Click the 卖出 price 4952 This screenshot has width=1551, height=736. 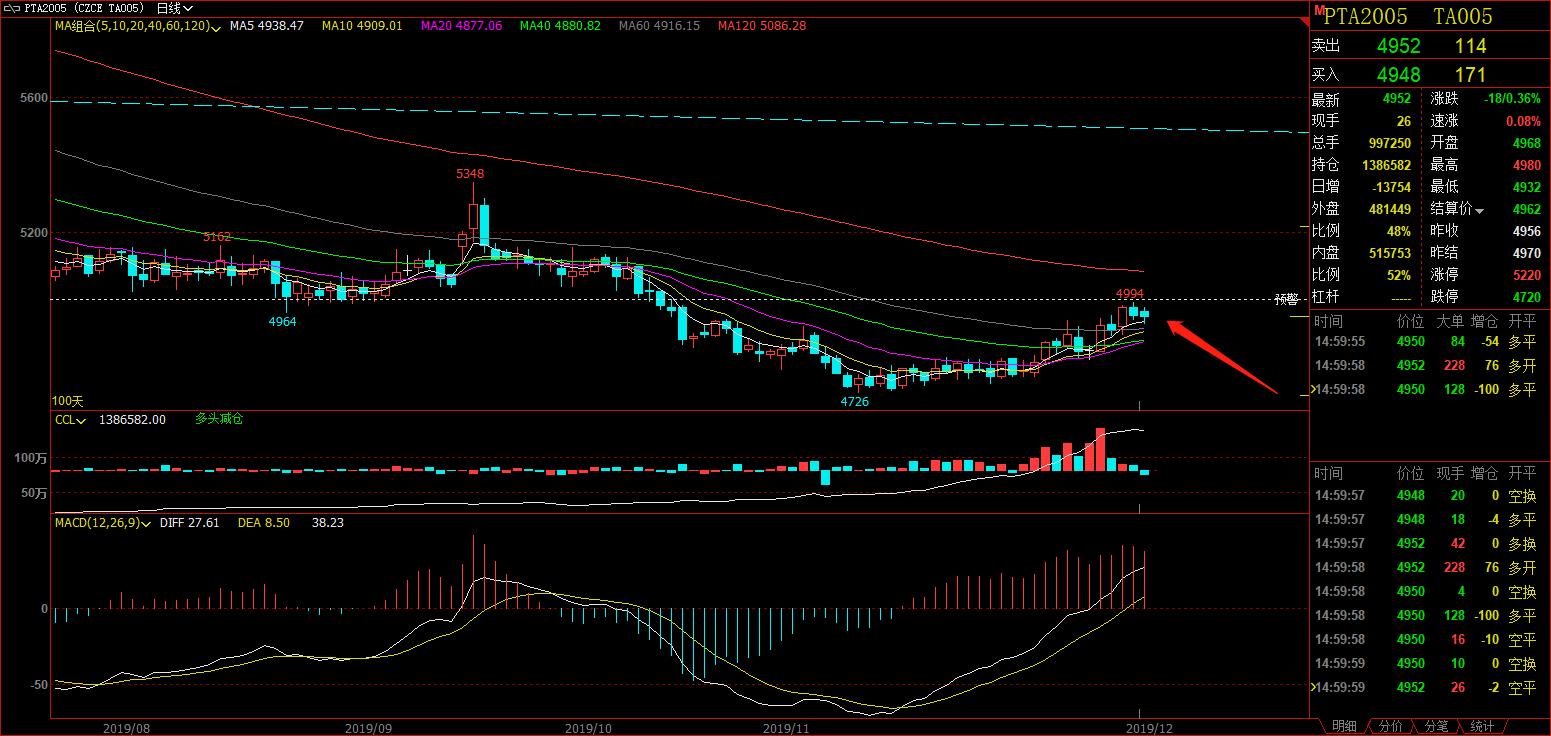(x=1398, y=46)
